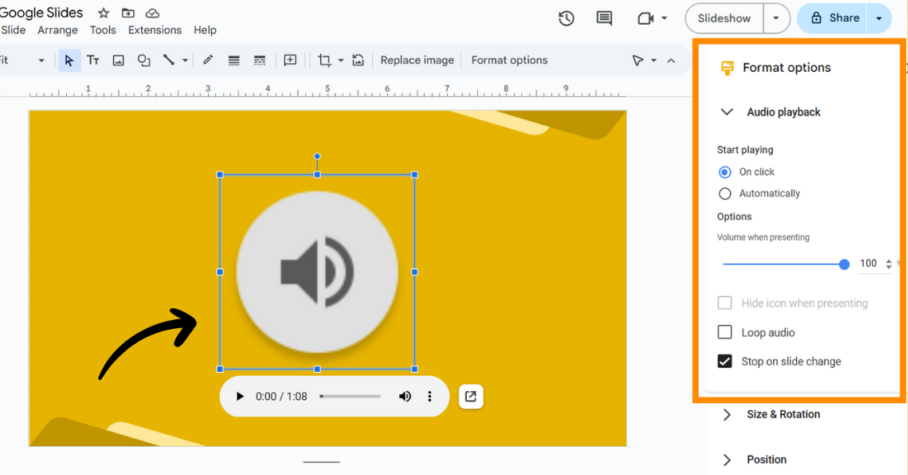Click the rotation handle above audio icon
Image resolution: width=908 pixels, height=475 pixels.
pos(317,156)
